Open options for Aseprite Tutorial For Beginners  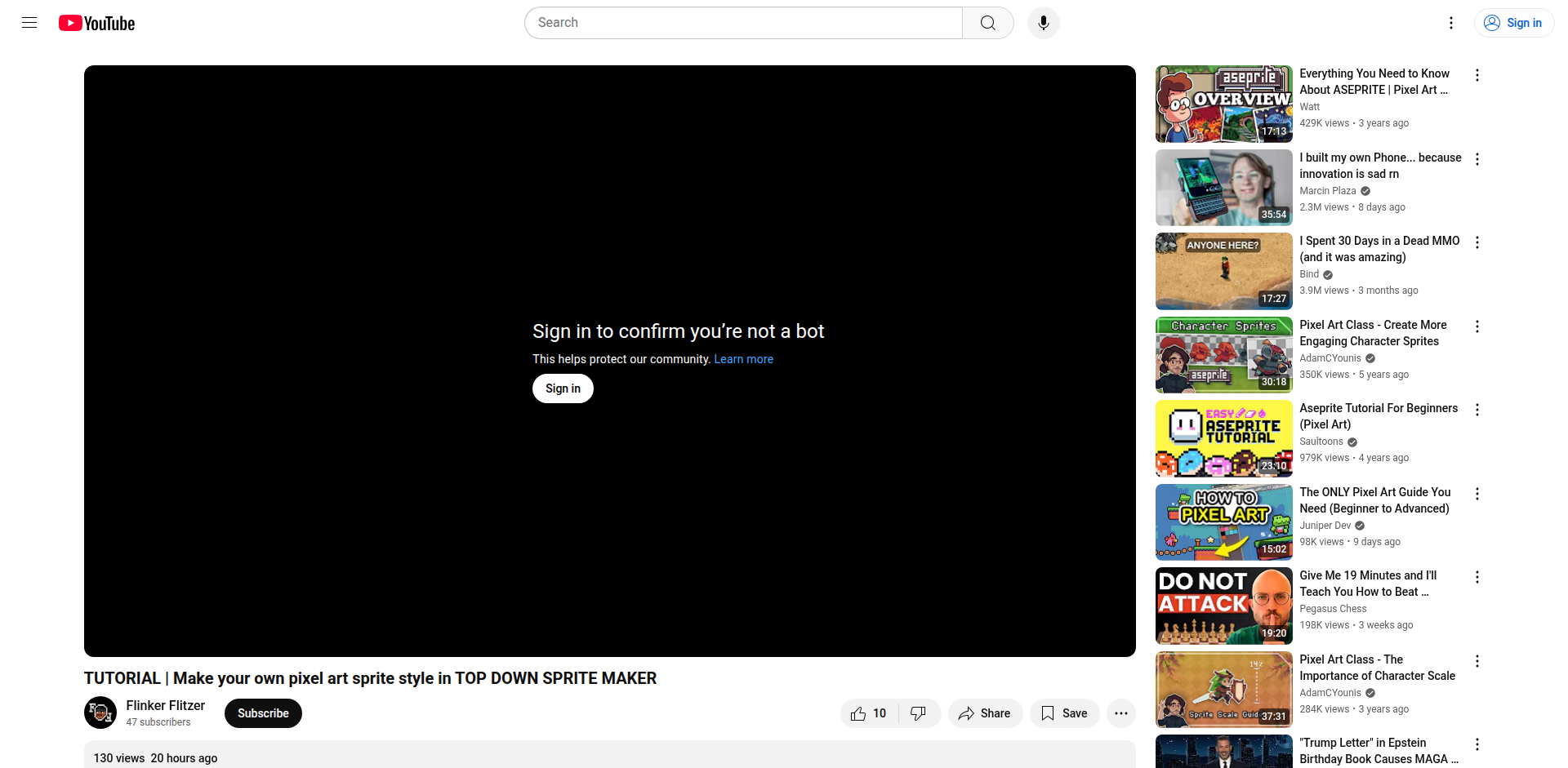(x=1477, y=410)
